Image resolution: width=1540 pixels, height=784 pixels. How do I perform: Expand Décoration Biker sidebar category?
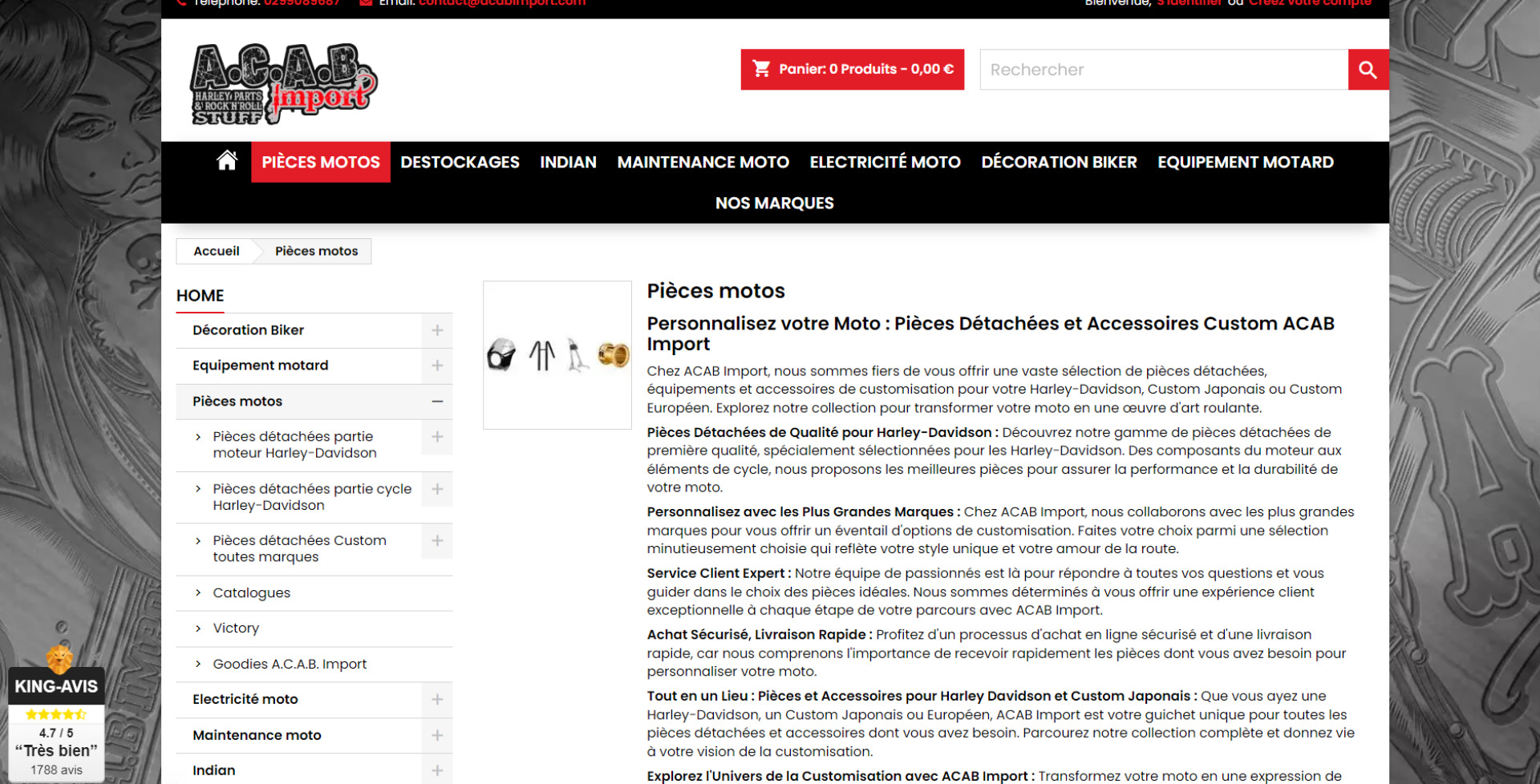point(437,330)
